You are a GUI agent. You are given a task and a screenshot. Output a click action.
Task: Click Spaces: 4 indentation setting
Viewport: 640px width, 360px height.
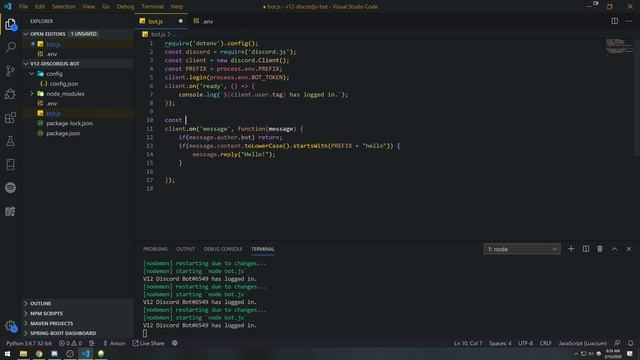[500, 343]
